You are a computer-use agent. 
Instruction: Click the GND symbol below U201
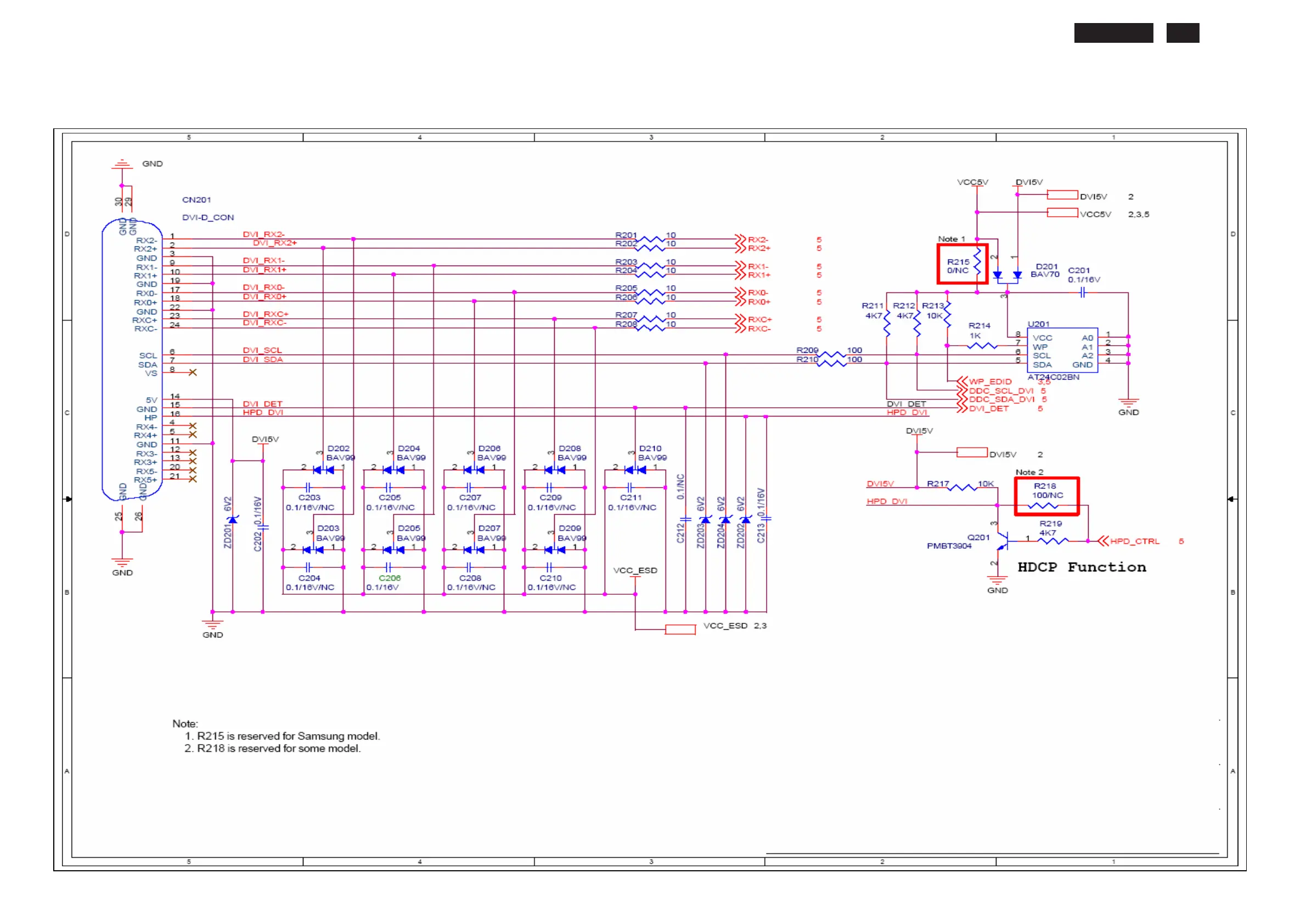[x=1128, y=403]
